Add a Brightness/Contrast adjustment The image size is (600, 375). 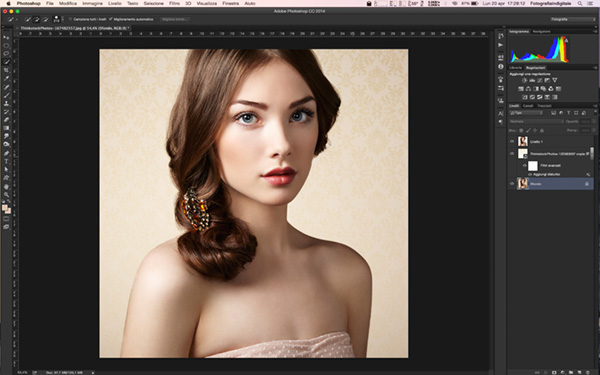coord(524,80)
